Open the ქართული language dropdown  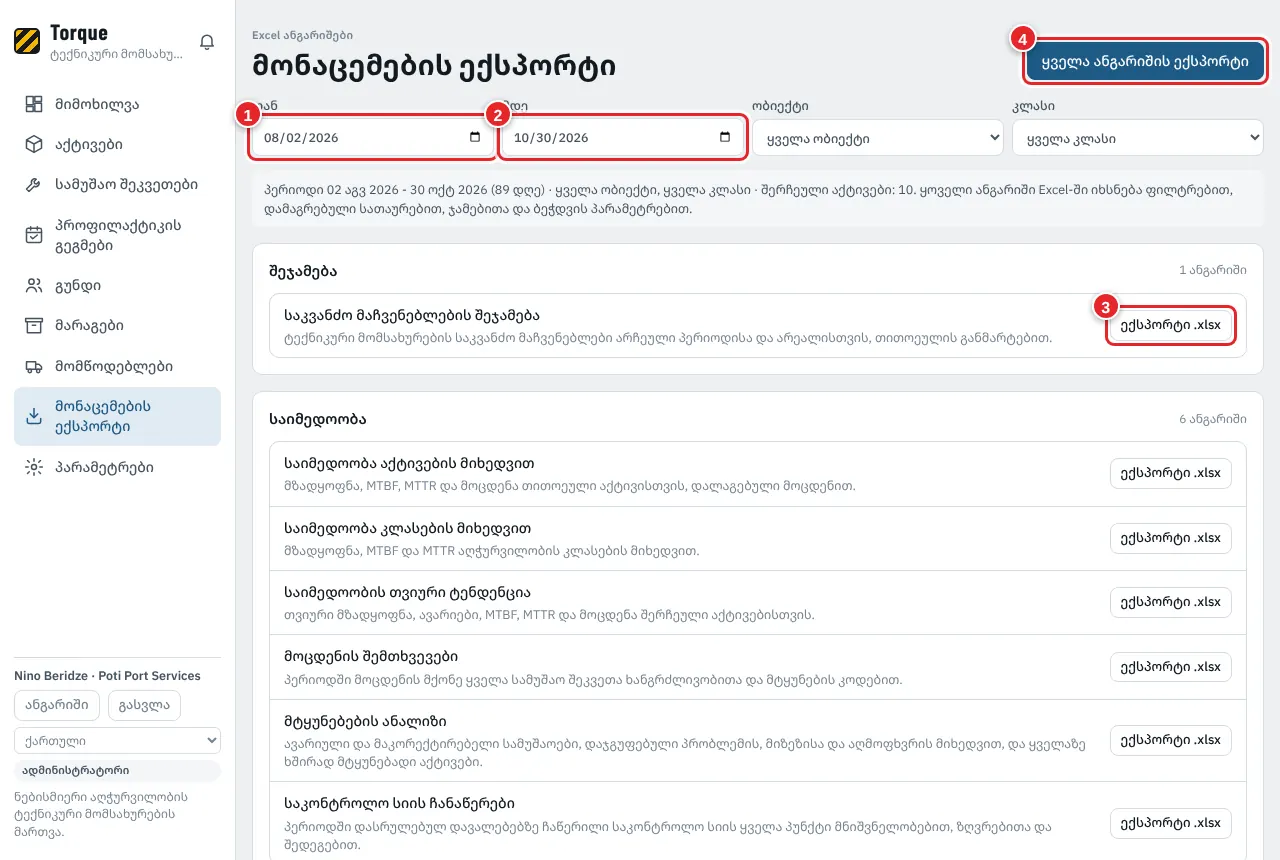pyautogui.click(x=117, y=741)
